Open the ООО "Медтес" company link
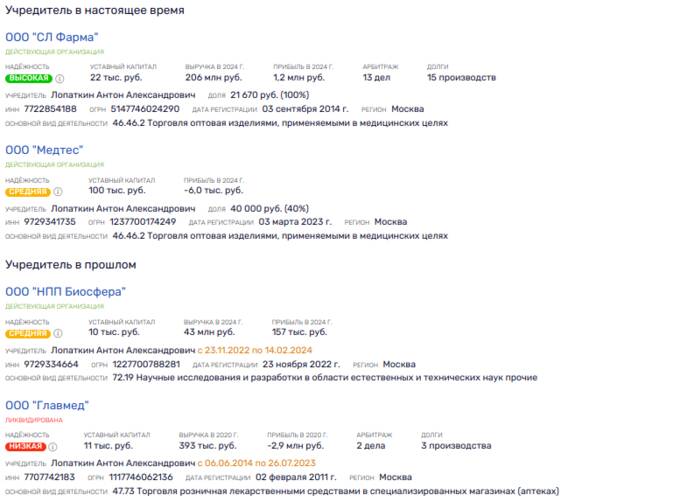This screenshot has height=502, width=680. [x=44, y=150]
